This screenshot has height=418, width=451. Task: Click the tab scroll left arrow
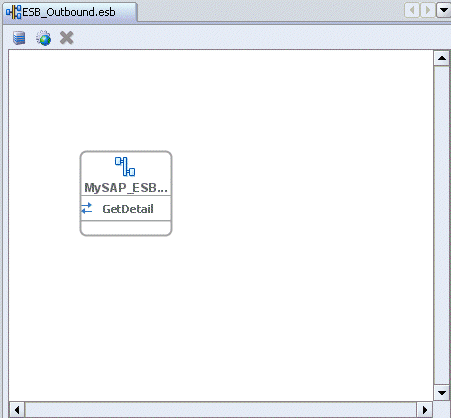[x=412, y=10]
